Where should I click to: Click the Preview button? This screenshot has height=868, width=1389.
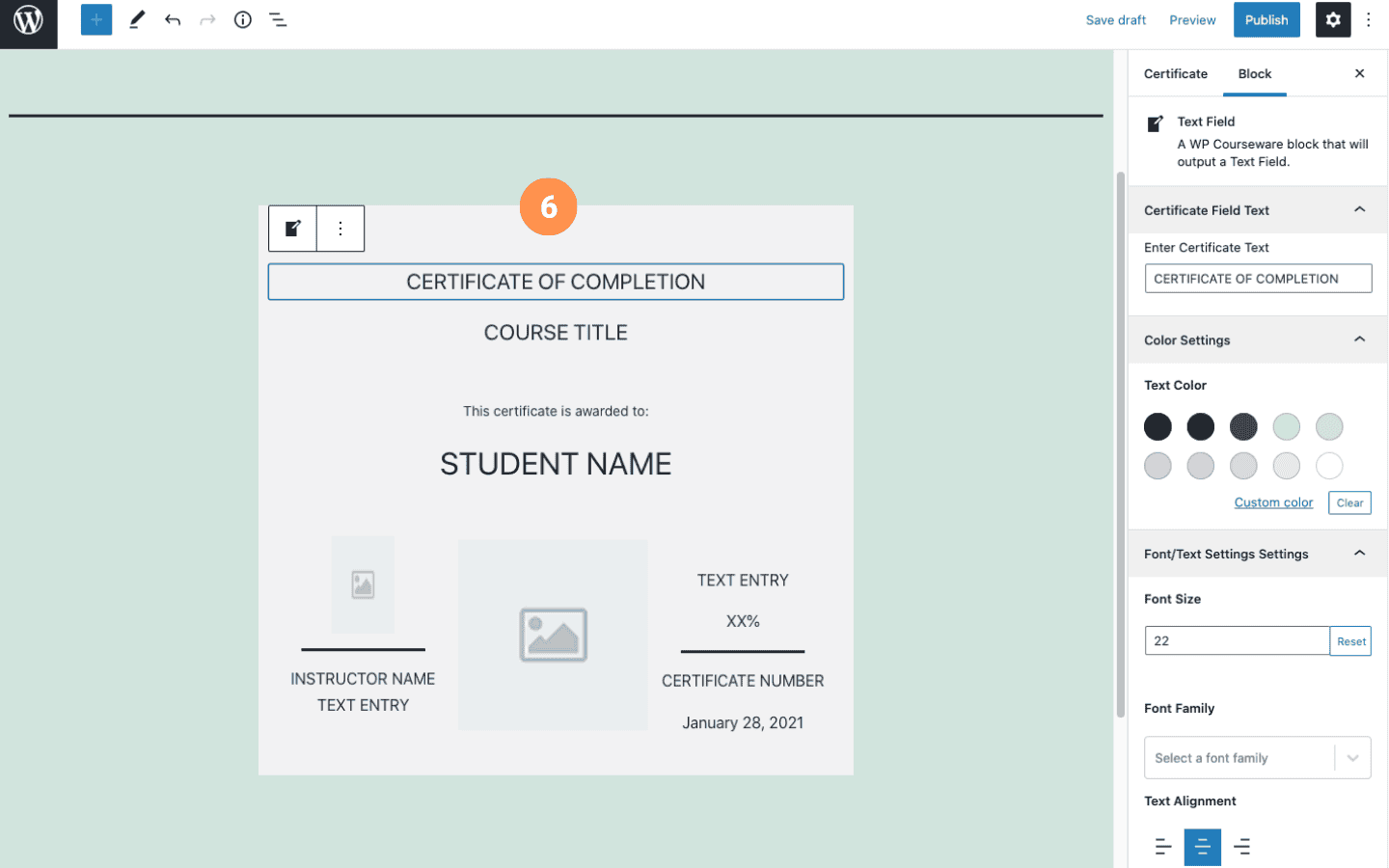(1192, 20)
